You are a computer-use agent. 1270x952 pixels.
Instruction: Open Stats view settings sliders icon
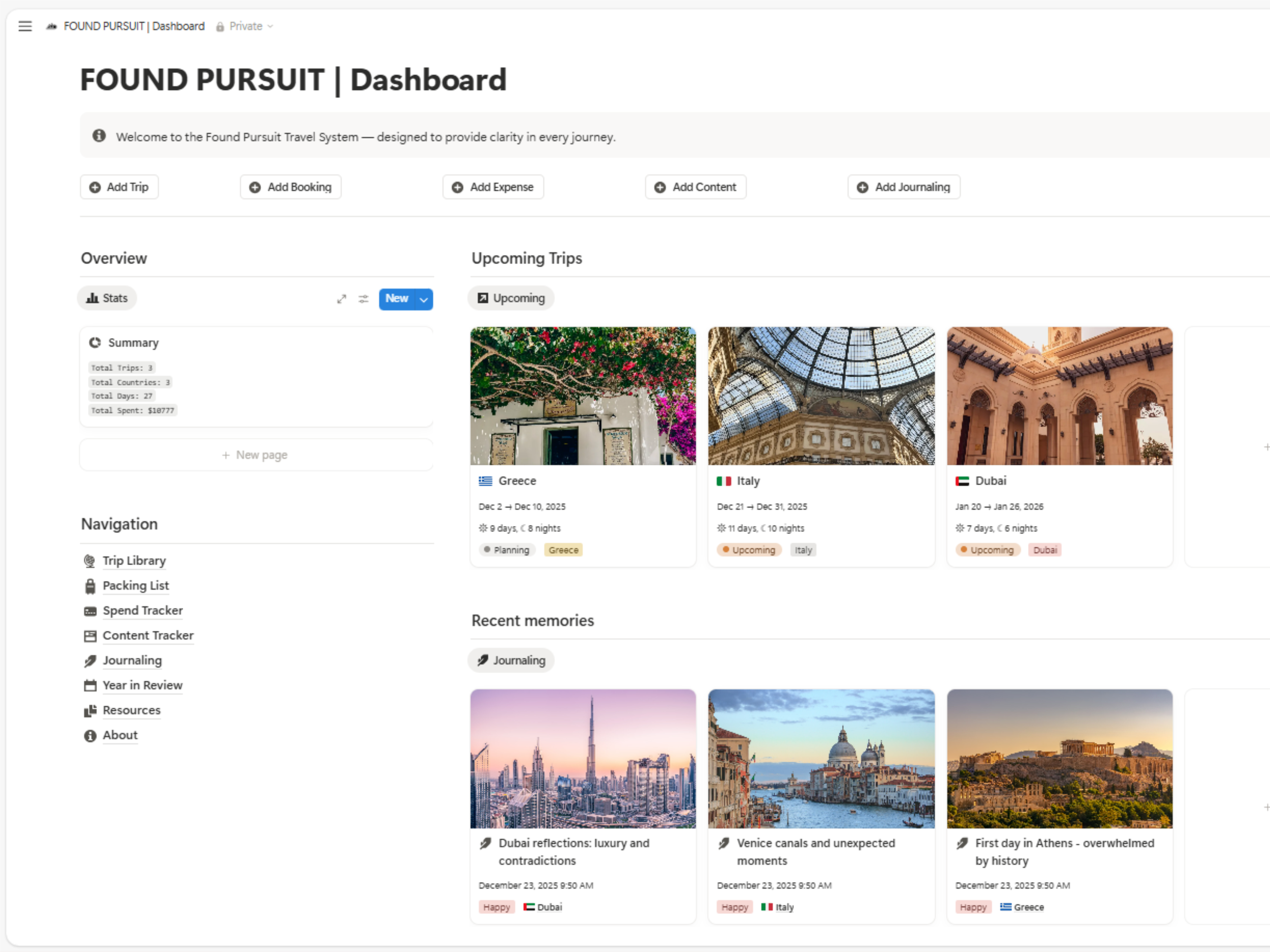[x=363, y=299]
